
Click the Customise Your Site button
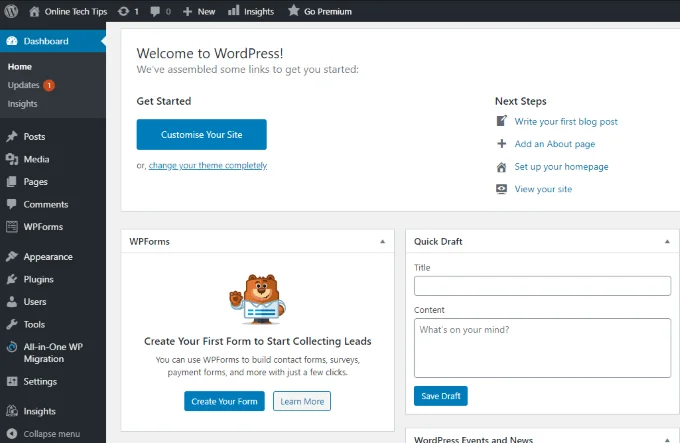[202, 134]
